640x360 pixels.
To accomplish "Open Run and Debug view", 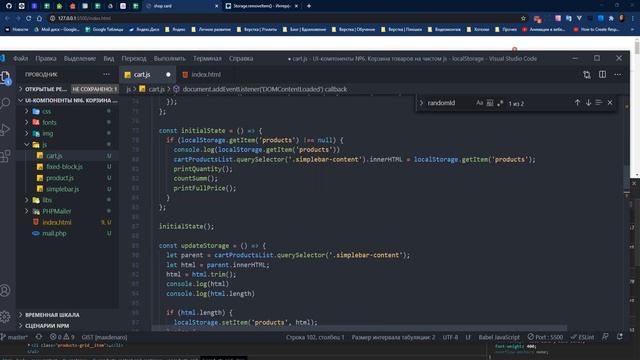I will pyautogui.click(x=6, y=129).
